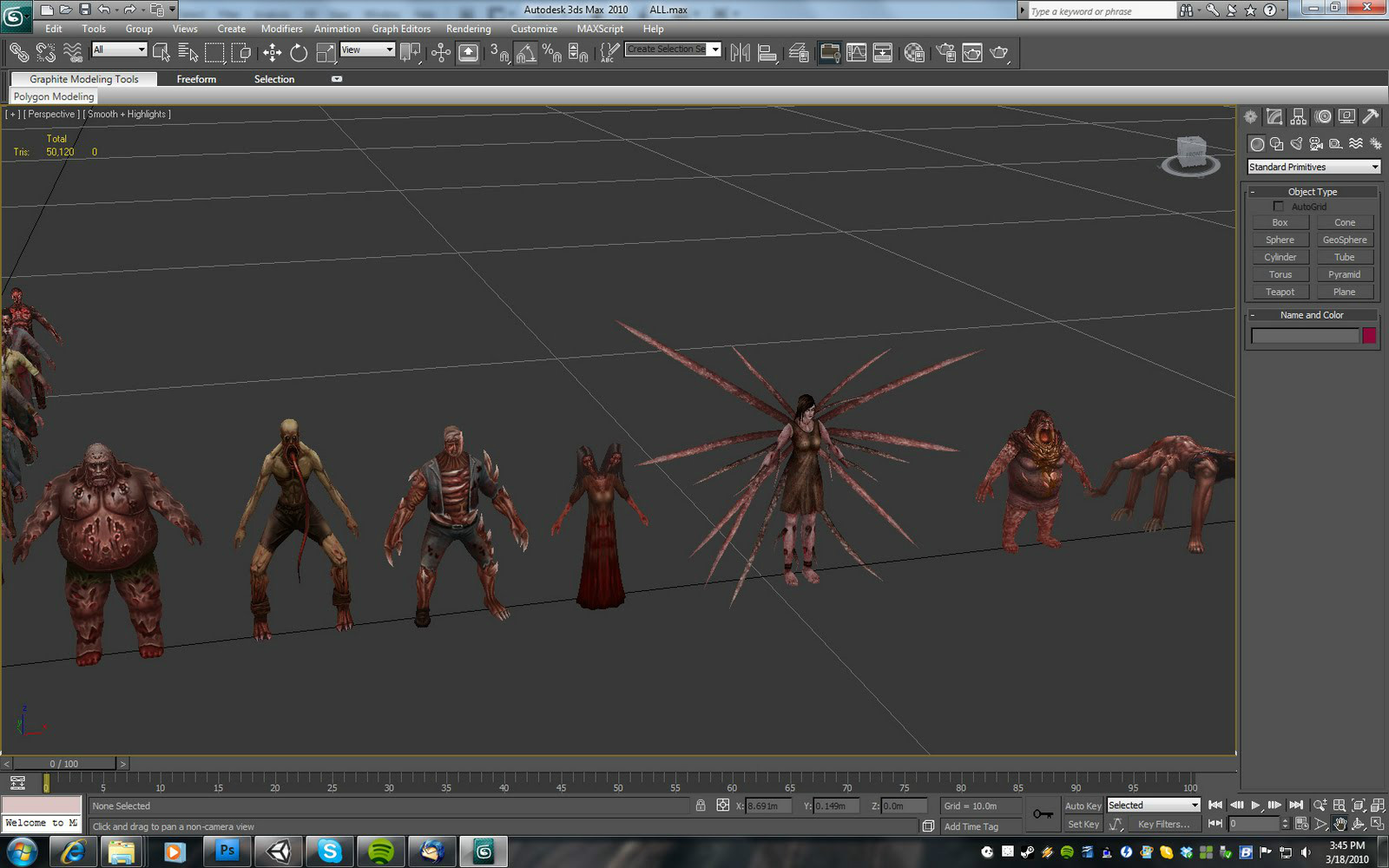This screenshot has width=1389, height=868.
Task: Switch to the Freeform tab
Action: pyautogui.click(x=196, y=79)
